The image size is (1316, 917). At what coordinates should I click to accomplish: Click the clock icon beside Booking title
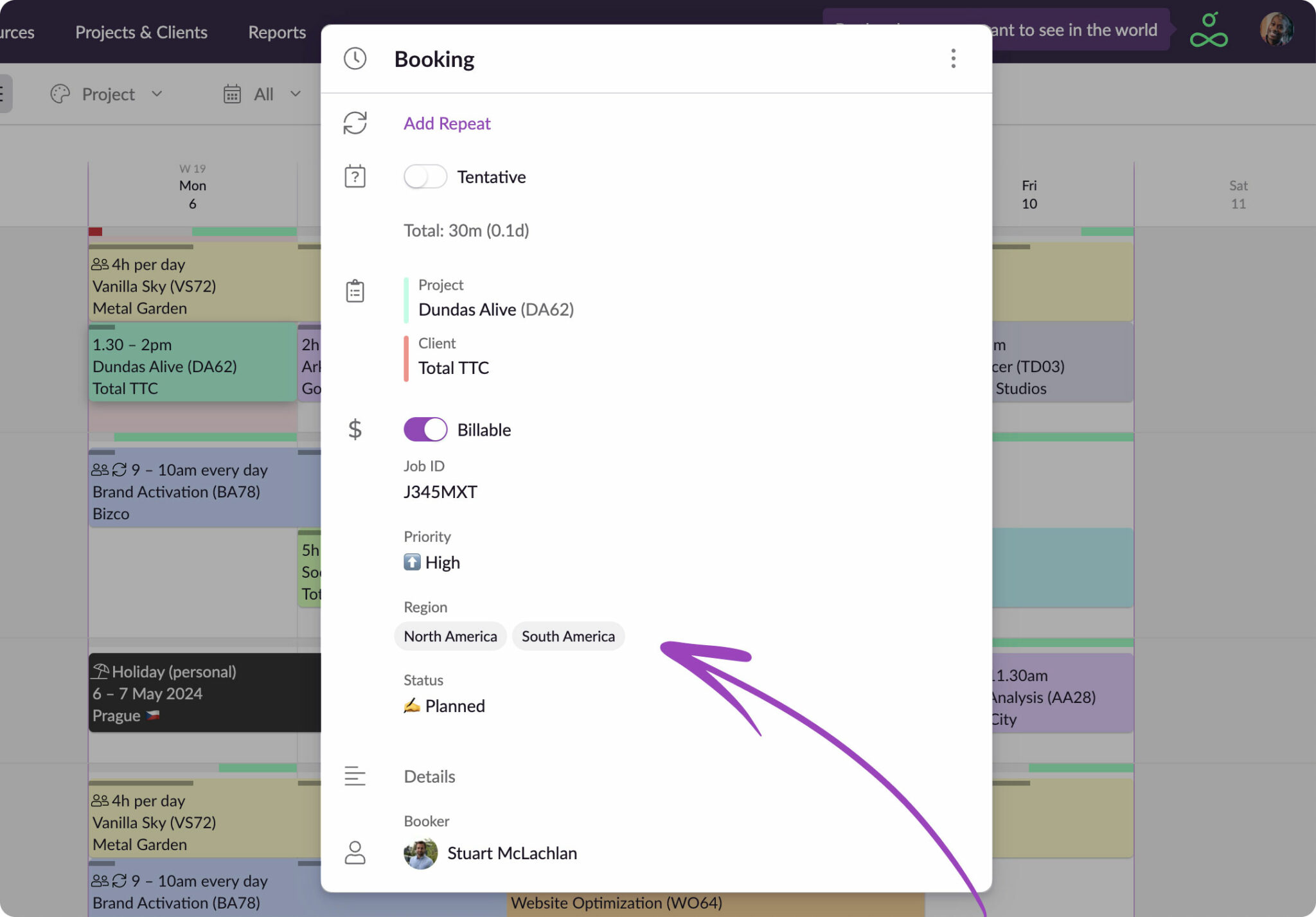click(355, 58)
